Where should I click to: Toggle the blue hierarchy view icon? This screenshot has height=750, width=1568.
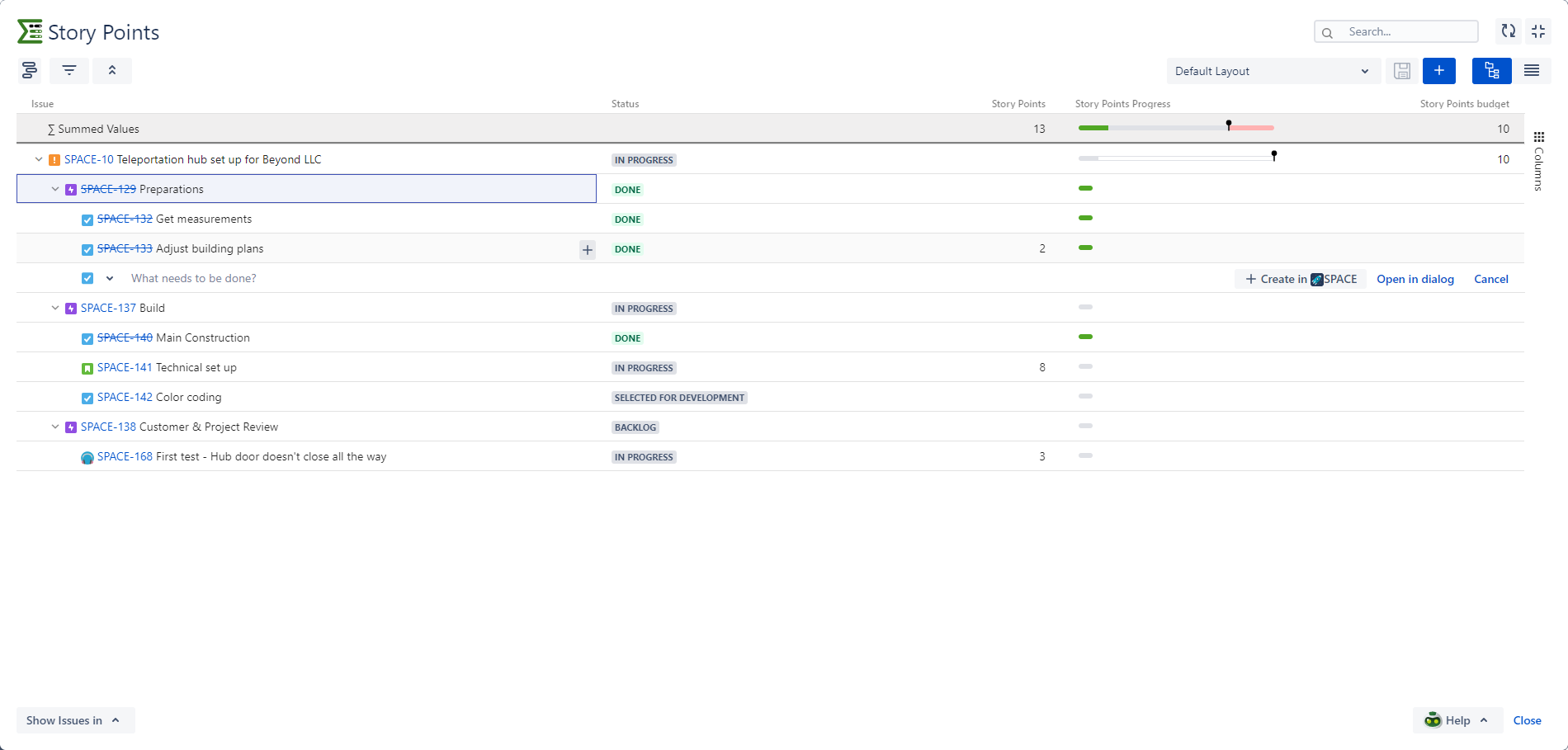(x=1491, y=71)
